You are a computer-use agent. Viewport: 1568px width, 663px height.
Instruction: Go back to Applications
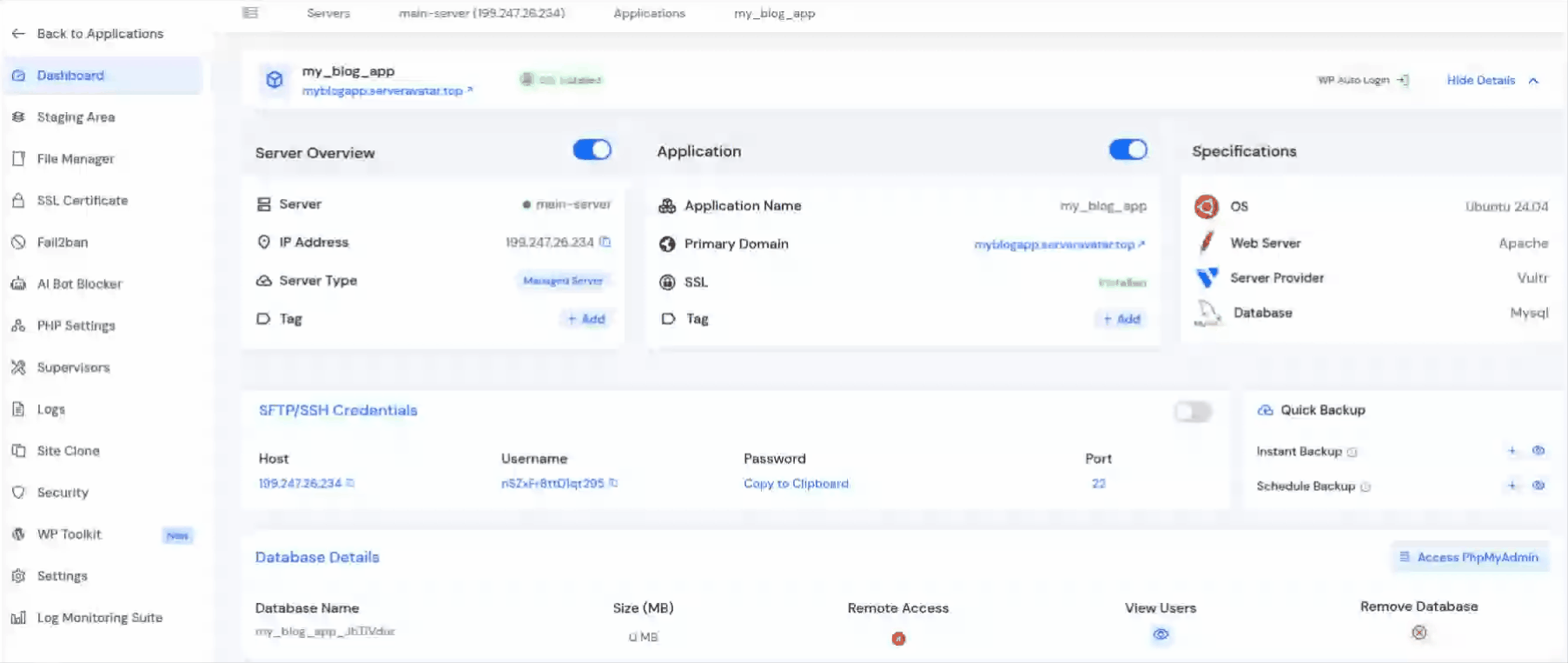pos(88,33)
